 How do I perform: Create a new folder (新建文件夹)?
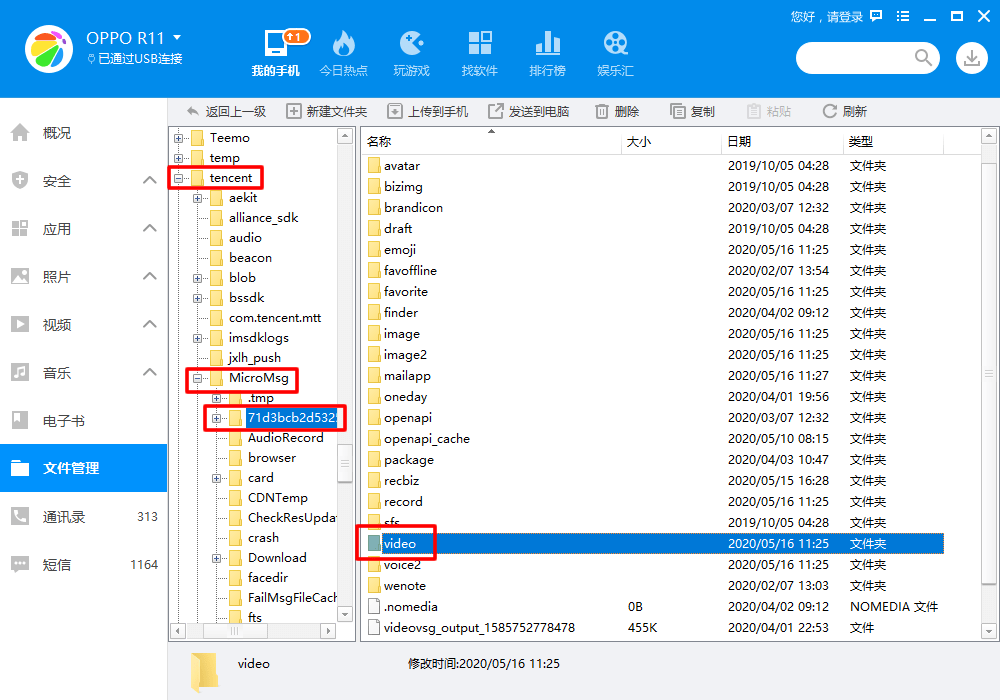coord(327,112)
